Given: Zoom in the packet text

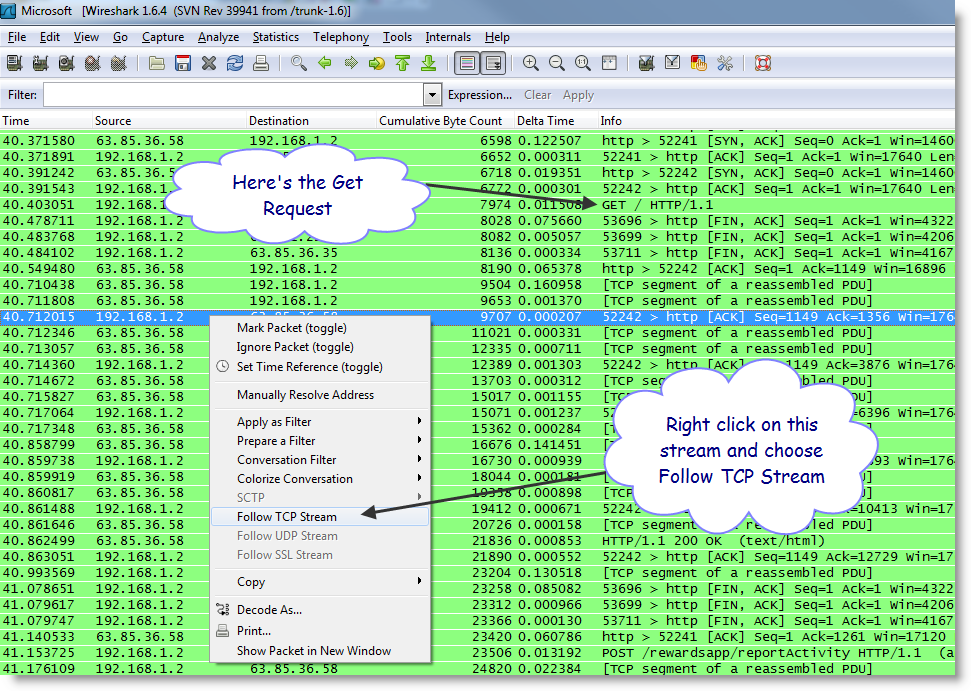Looking at the screenshot, I should [x=530, y=63].
